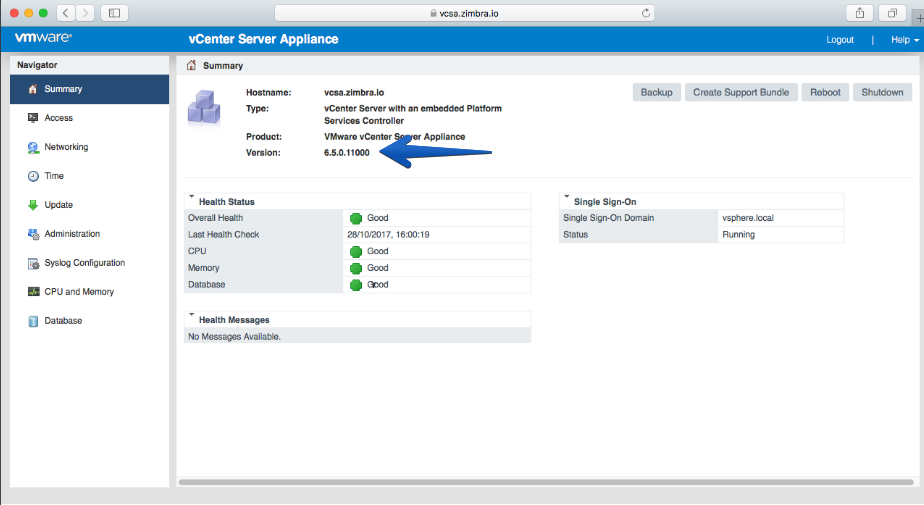Click the vsphere.local domain value
This screenshot has width=924, height=505.
coord(748,218)
